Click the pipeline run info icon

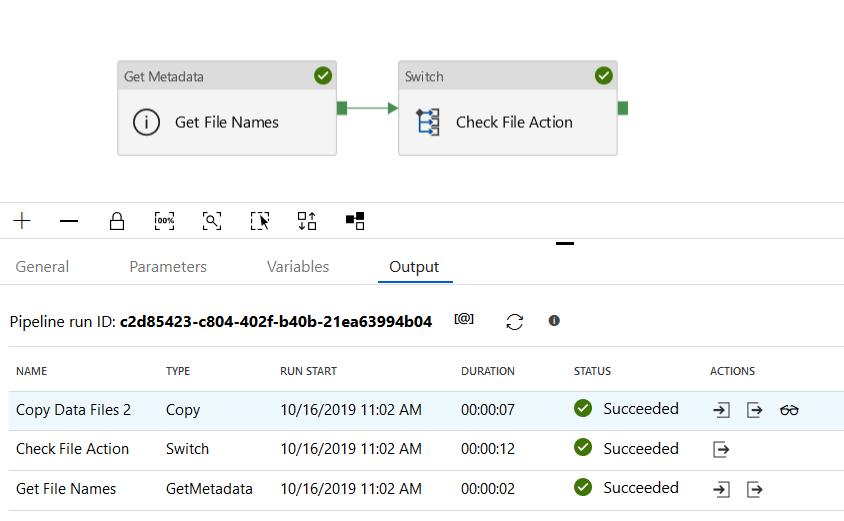point(554,321)
